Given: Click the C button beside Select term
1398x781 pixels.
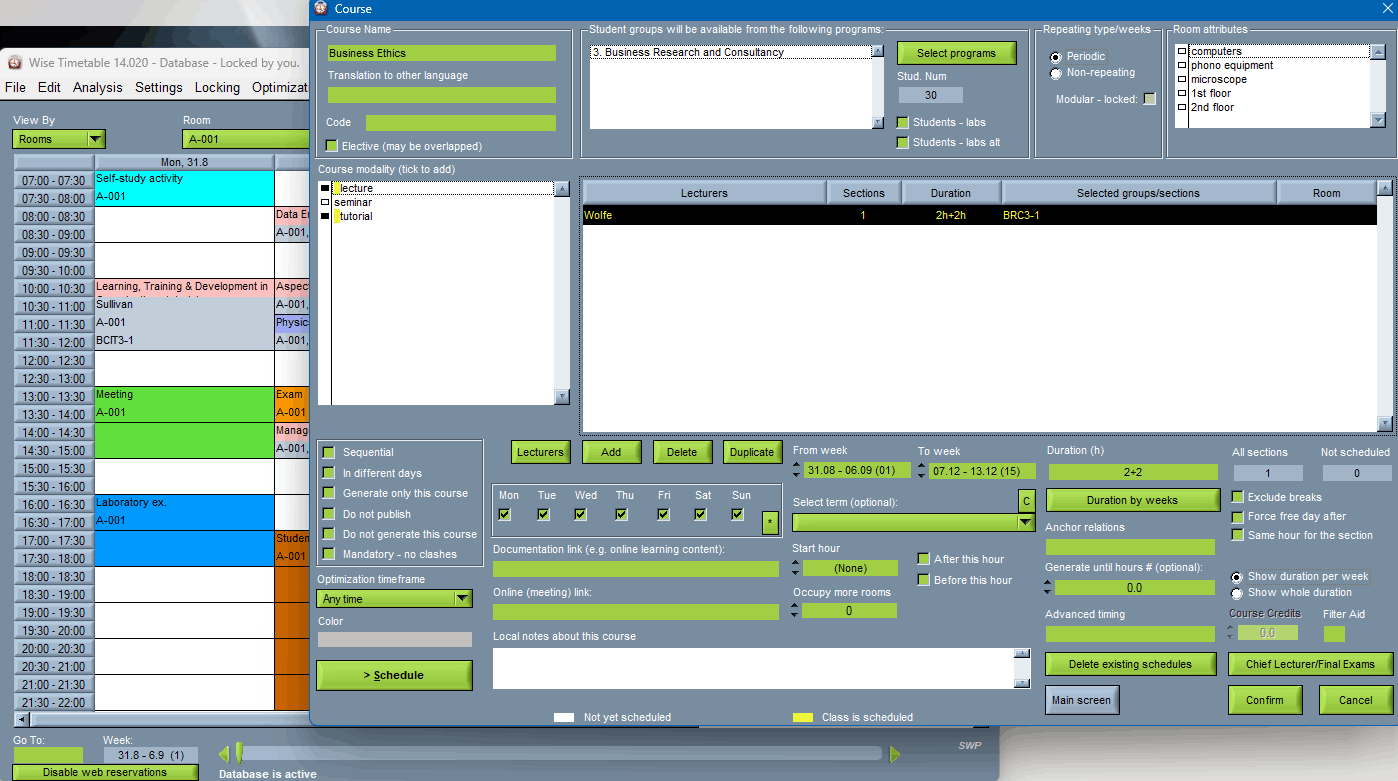Looking at the screenshot, I should pos(1026,500).
